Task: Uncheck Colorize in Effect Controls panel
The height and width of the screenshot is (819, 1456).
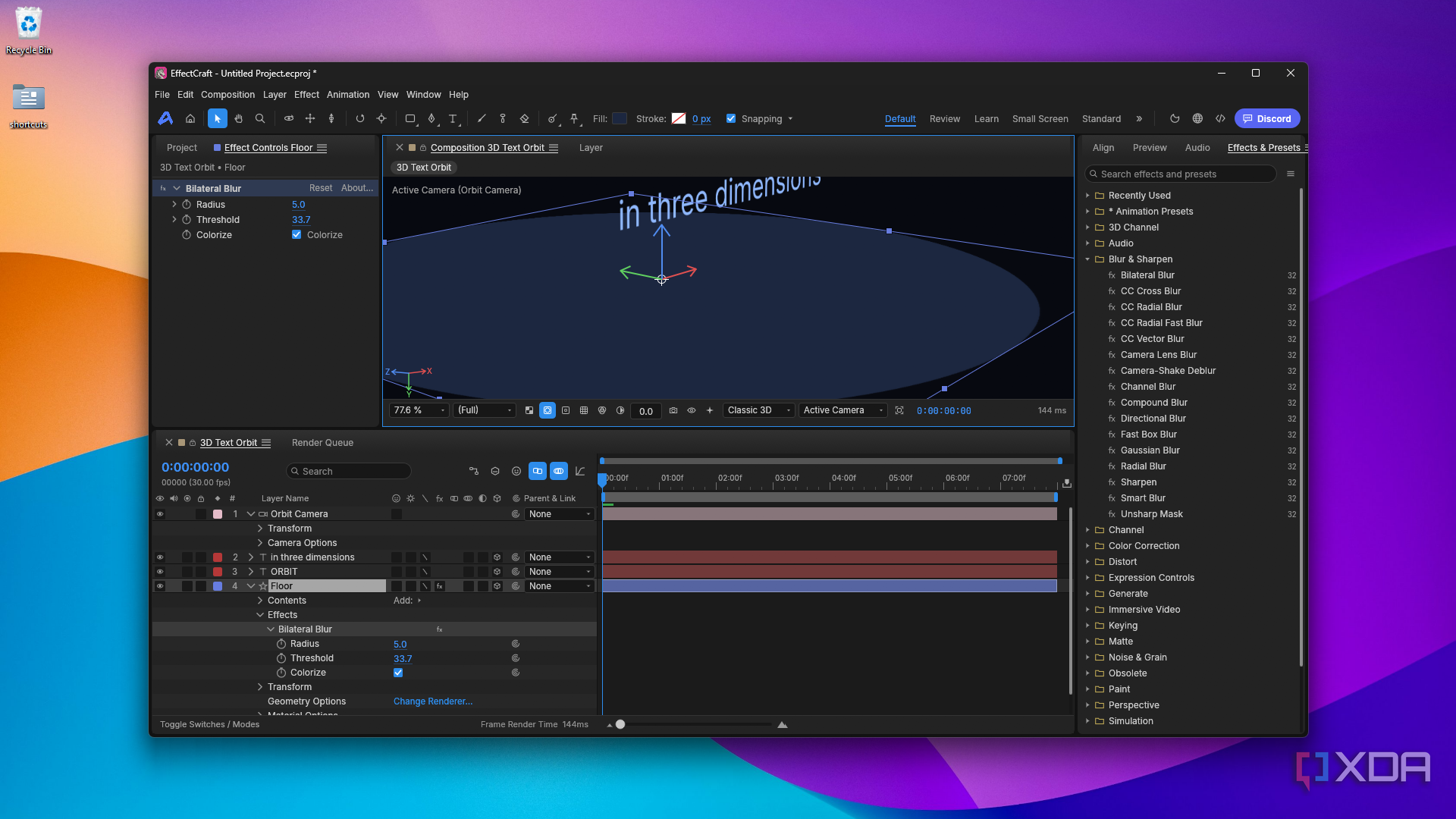Action: [x=297, y=235]
